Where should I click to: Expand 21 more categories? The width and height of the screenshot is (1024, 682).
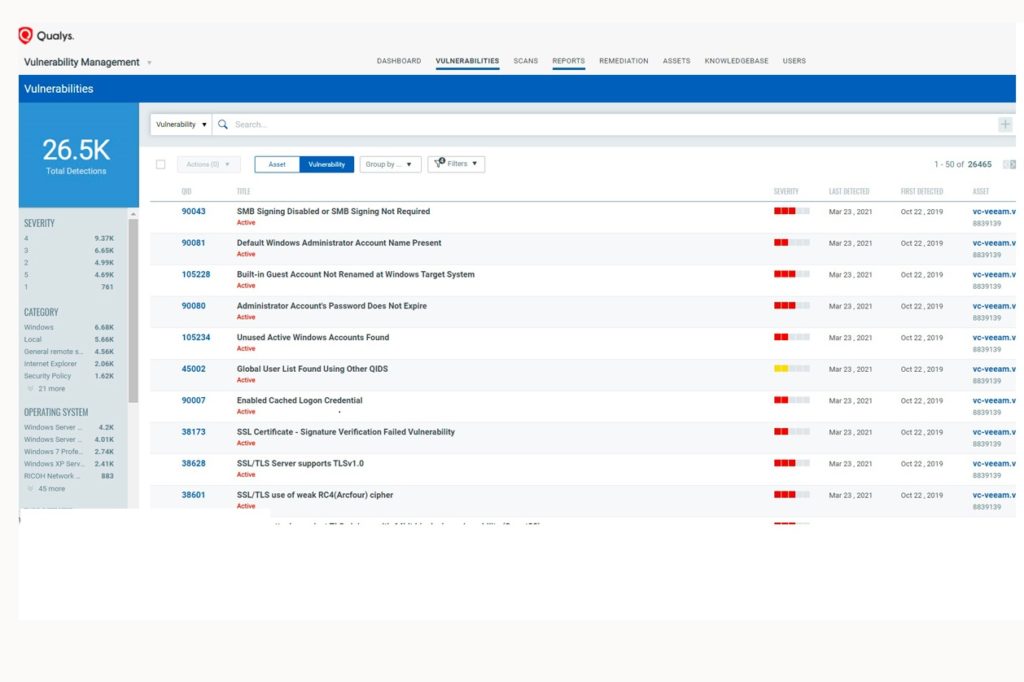point(46,389)
